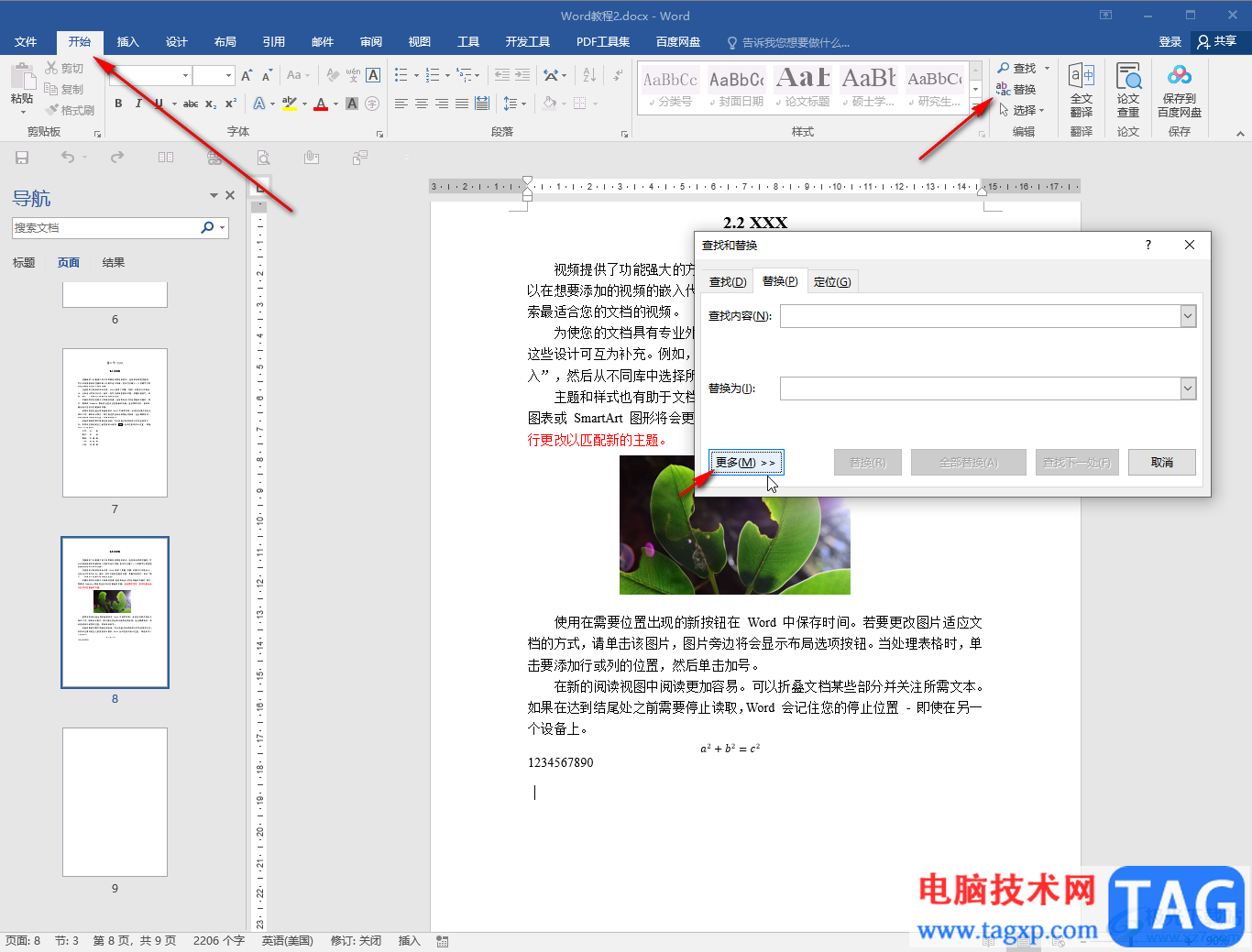Apply superscript formatting

[231, 104]
